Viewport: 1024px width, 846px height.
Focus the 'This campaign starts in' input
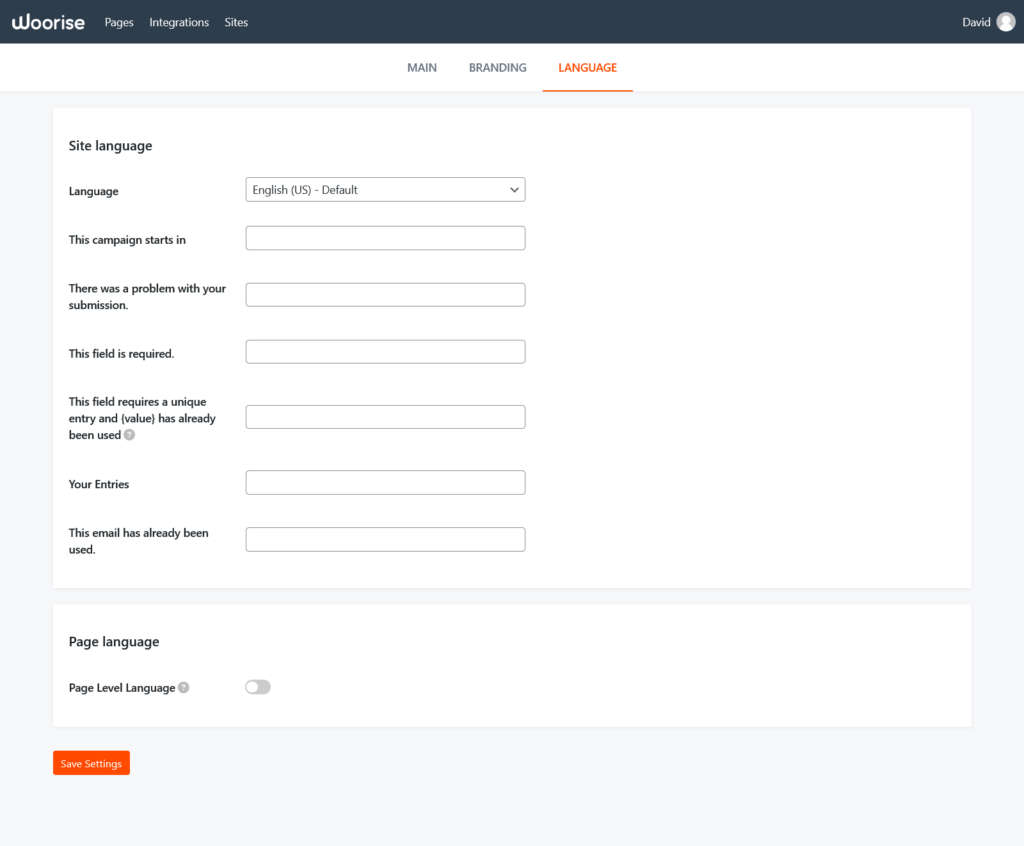pyautogui.click(x=385, y=238)
